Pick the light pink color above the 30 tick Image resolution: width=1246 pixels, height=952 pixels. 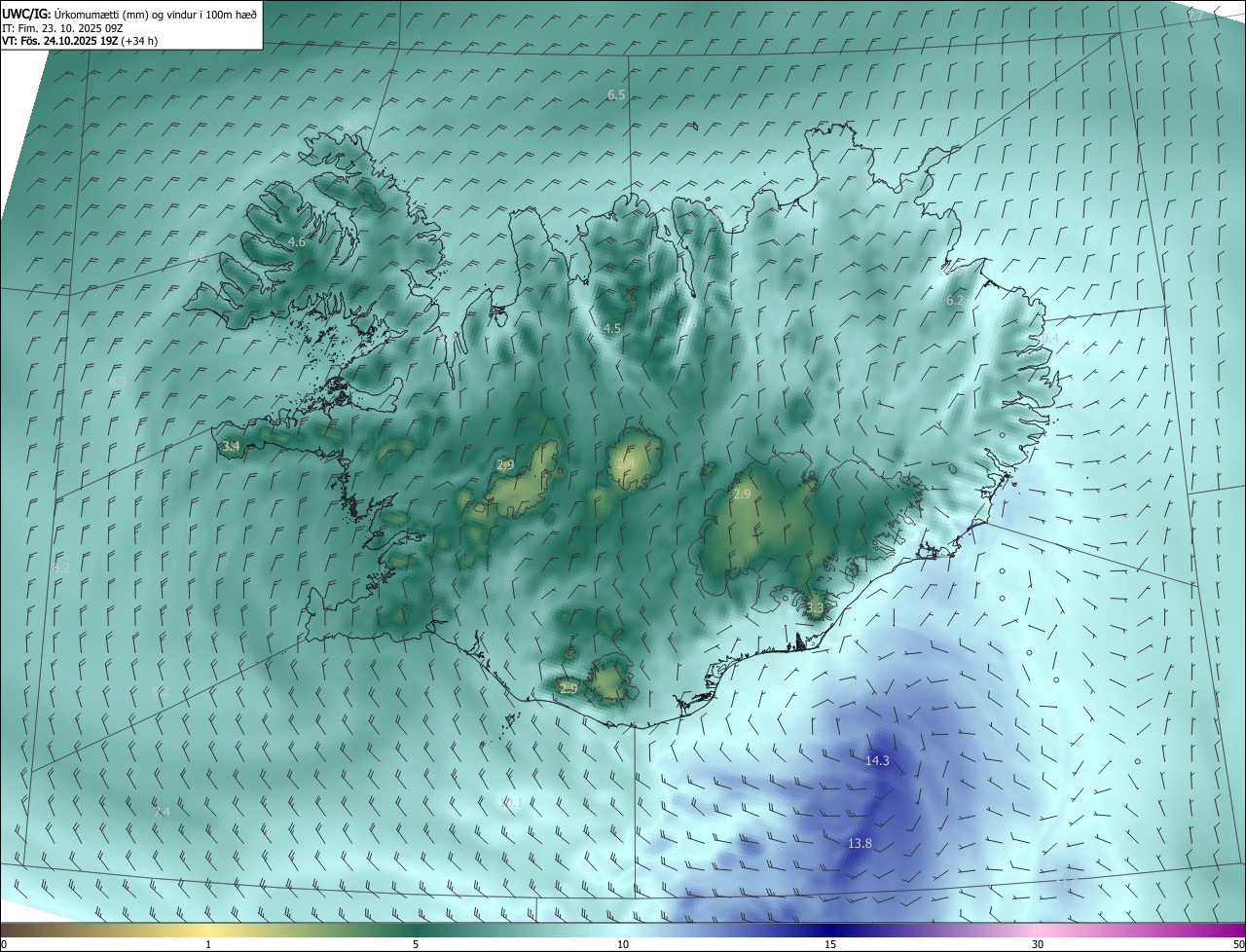(x=1038, y=930)
